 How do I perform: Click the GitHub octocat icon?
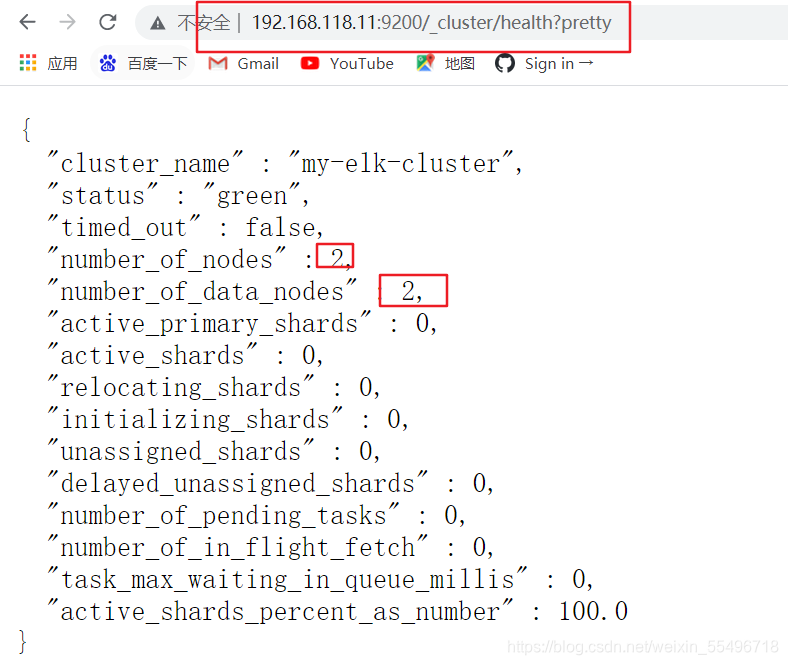(x=505, y=63)
